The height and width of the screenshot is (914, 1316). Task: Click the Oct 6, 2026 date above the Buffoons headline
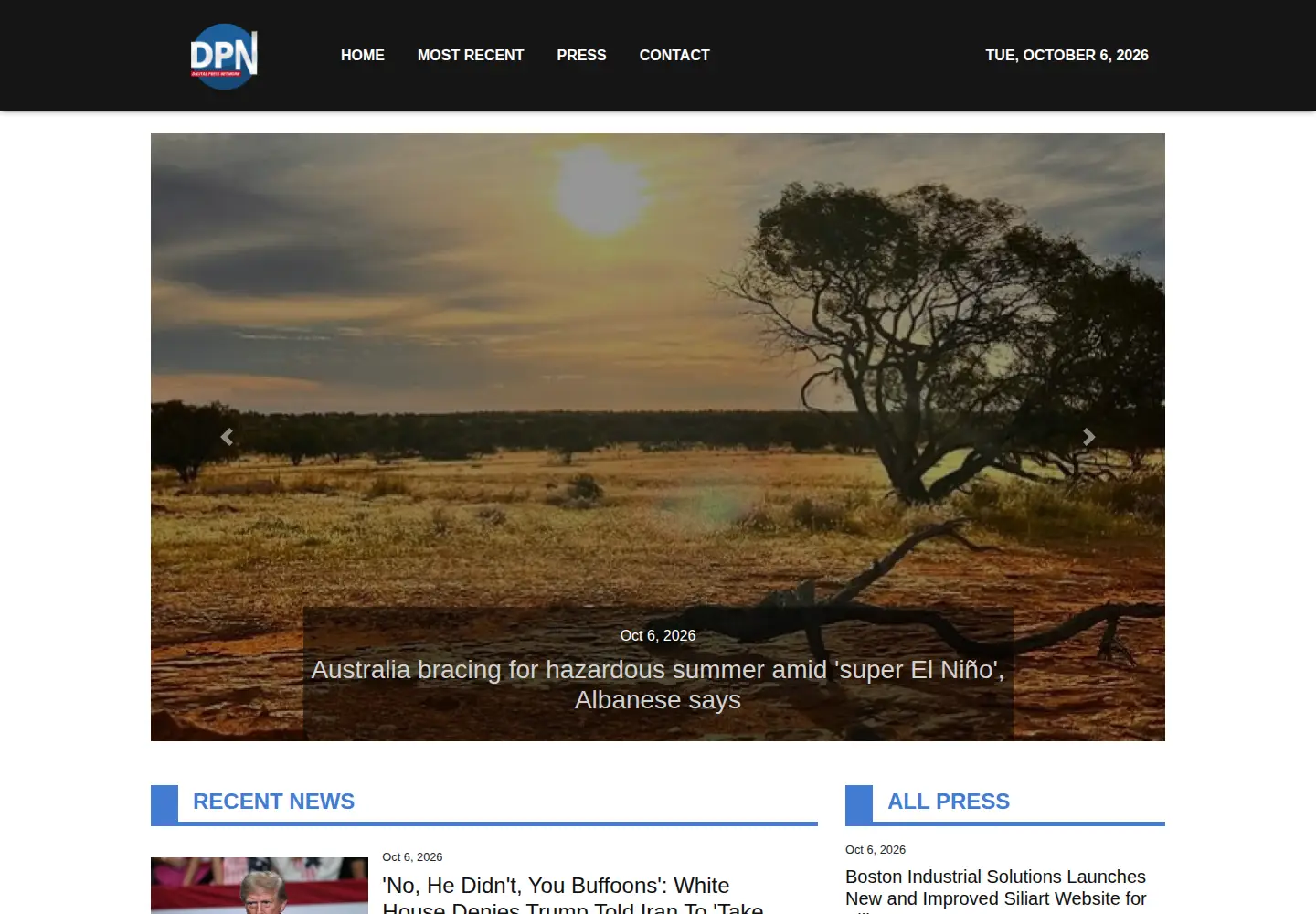pos(412,857)
